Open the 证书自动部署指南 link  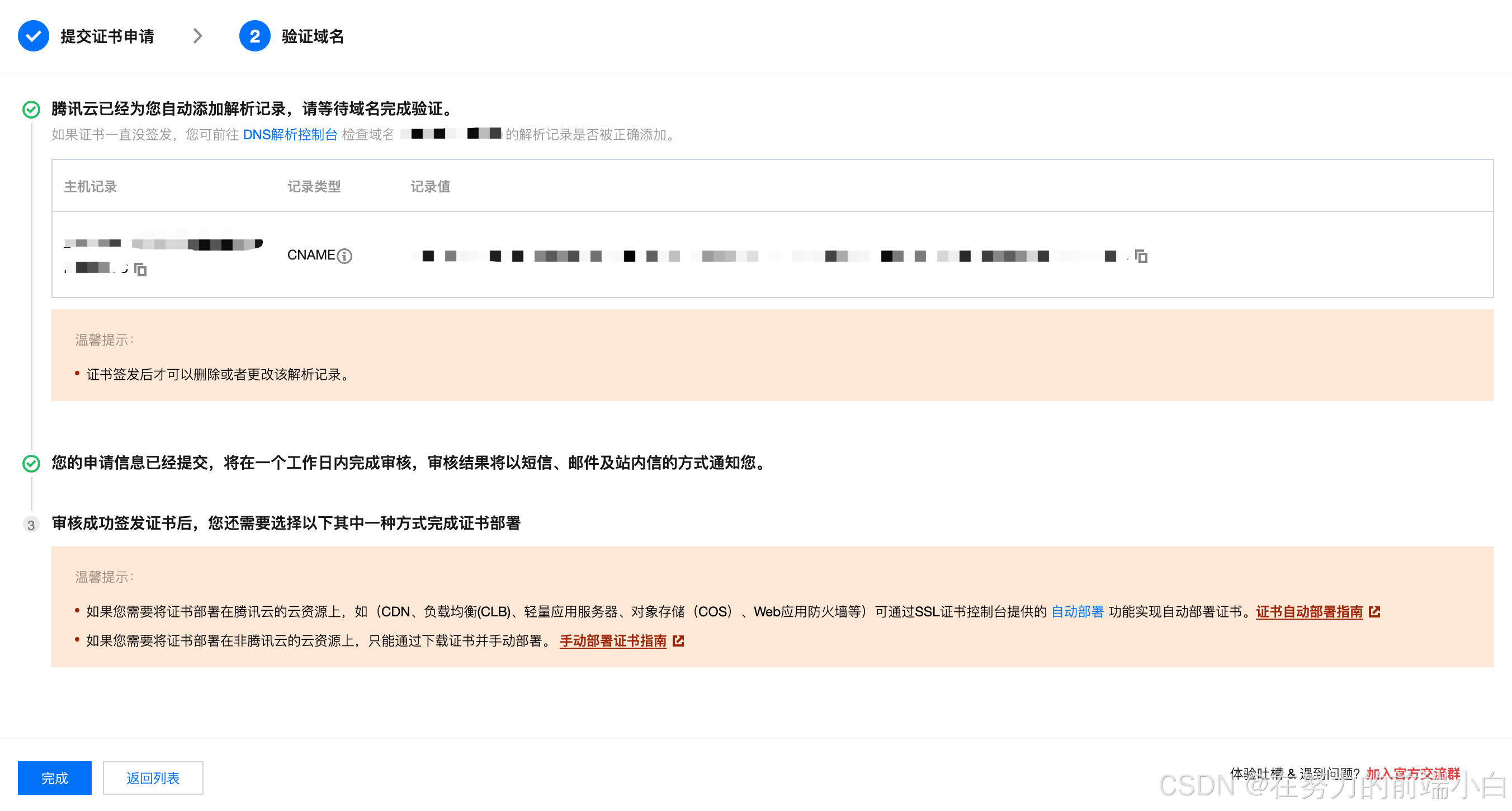pos(1309,612)
